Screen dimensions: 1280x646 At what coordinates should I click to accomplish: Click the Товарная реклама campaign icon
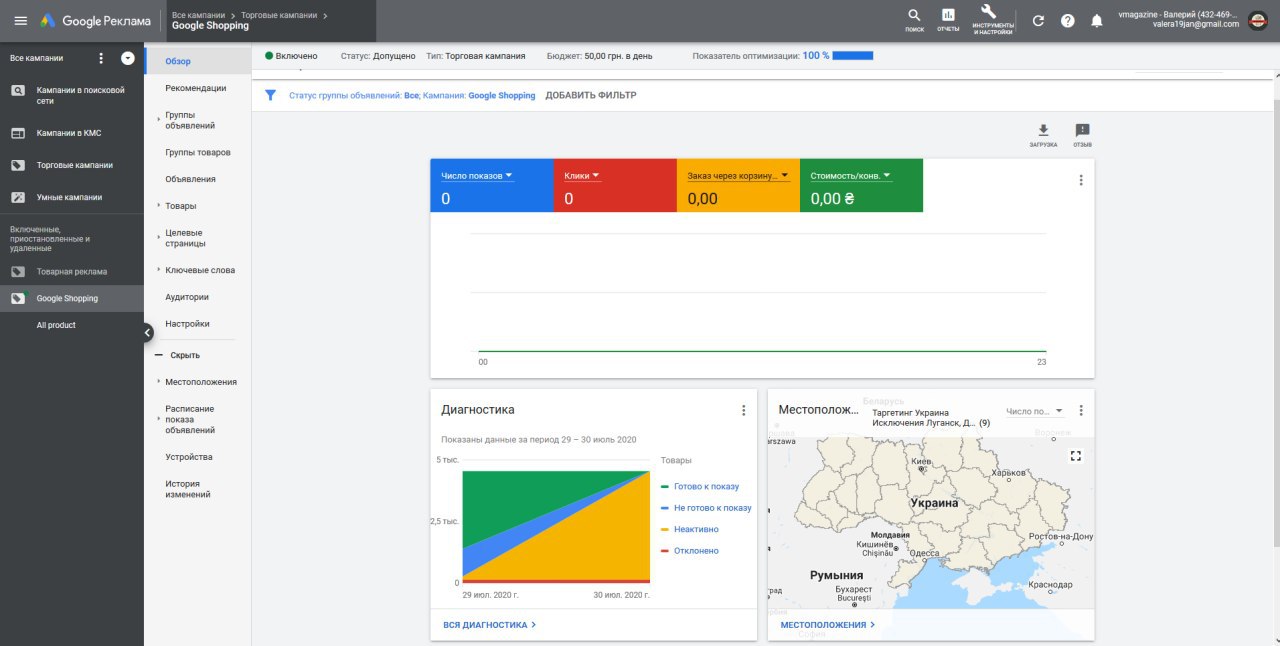(18, 271)
